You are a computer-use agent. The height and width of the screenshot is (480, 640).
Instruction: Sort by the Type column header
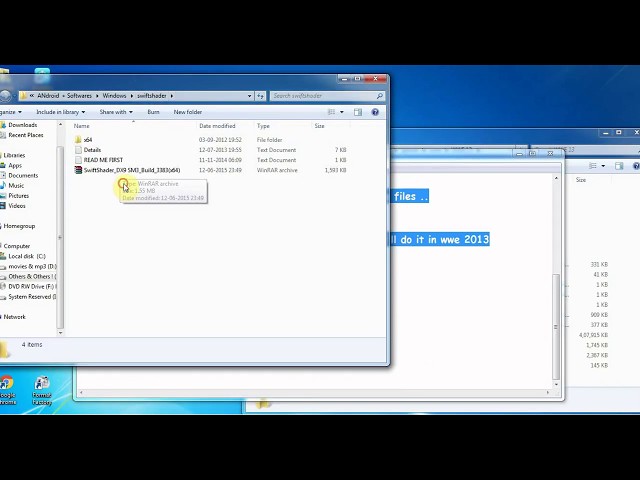263,126
